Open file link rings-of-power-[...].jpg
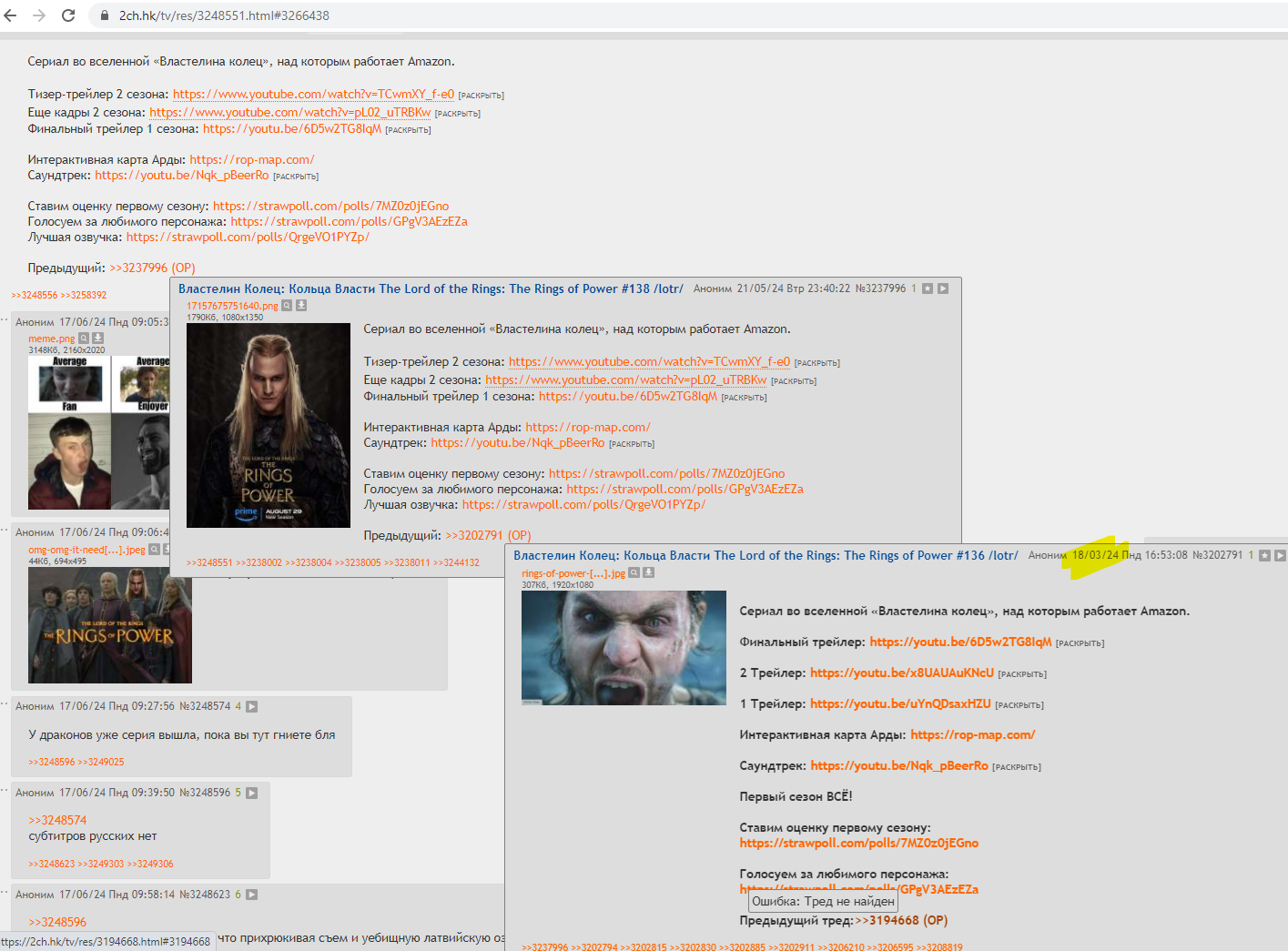 [573, 573]
